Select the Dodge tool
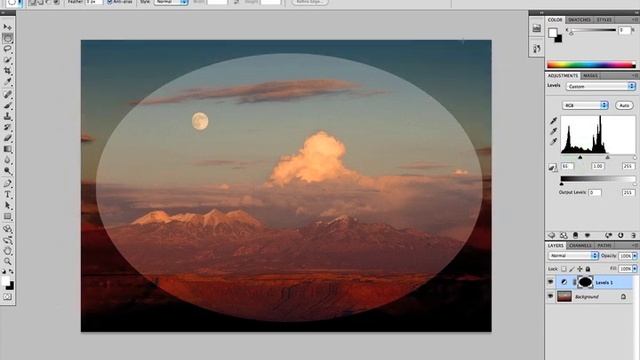Screen dimensions: 640x360 coord(7,171)
